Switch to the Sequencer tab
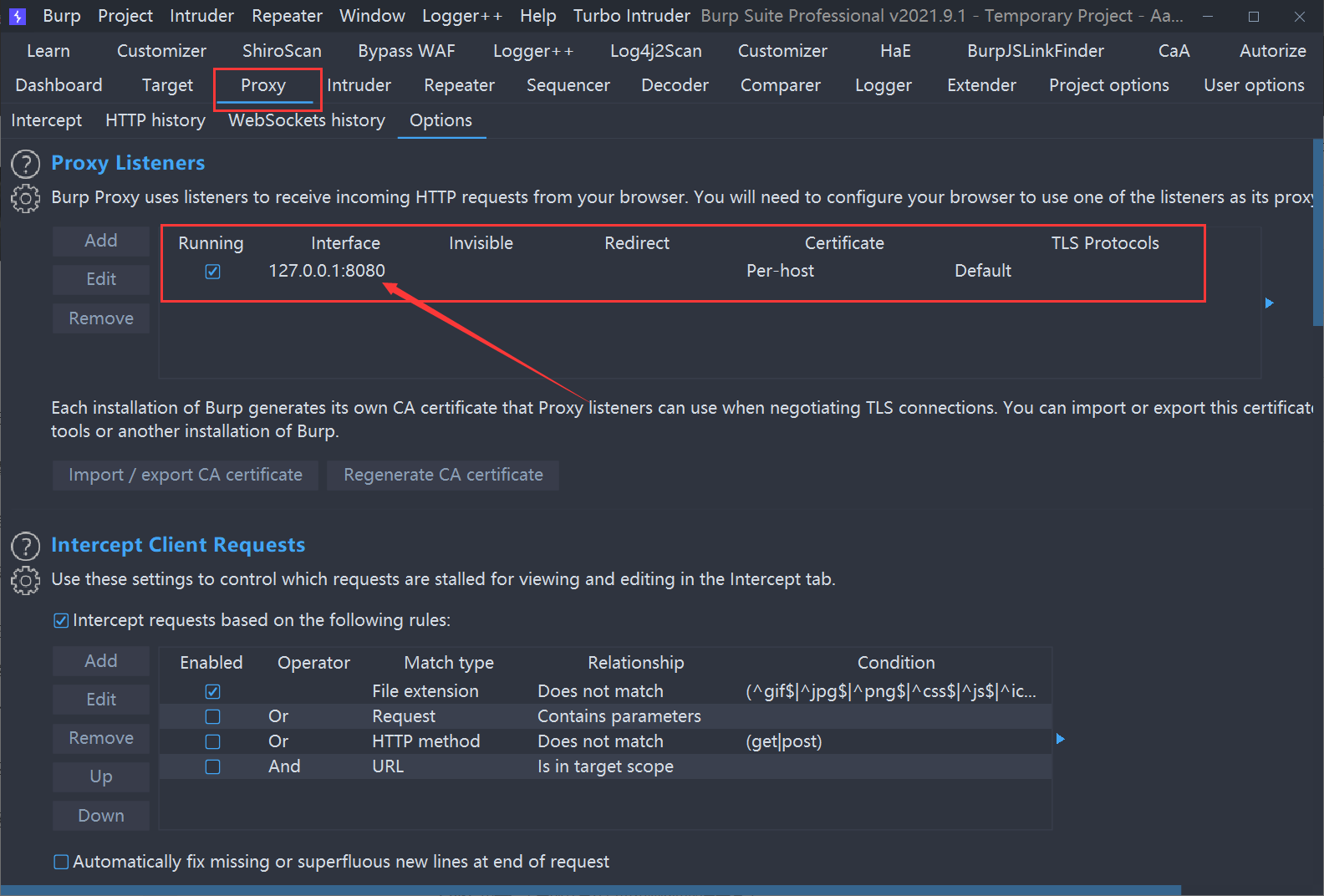This screenshot has height=896, width=1324. (x=568, y=85)
